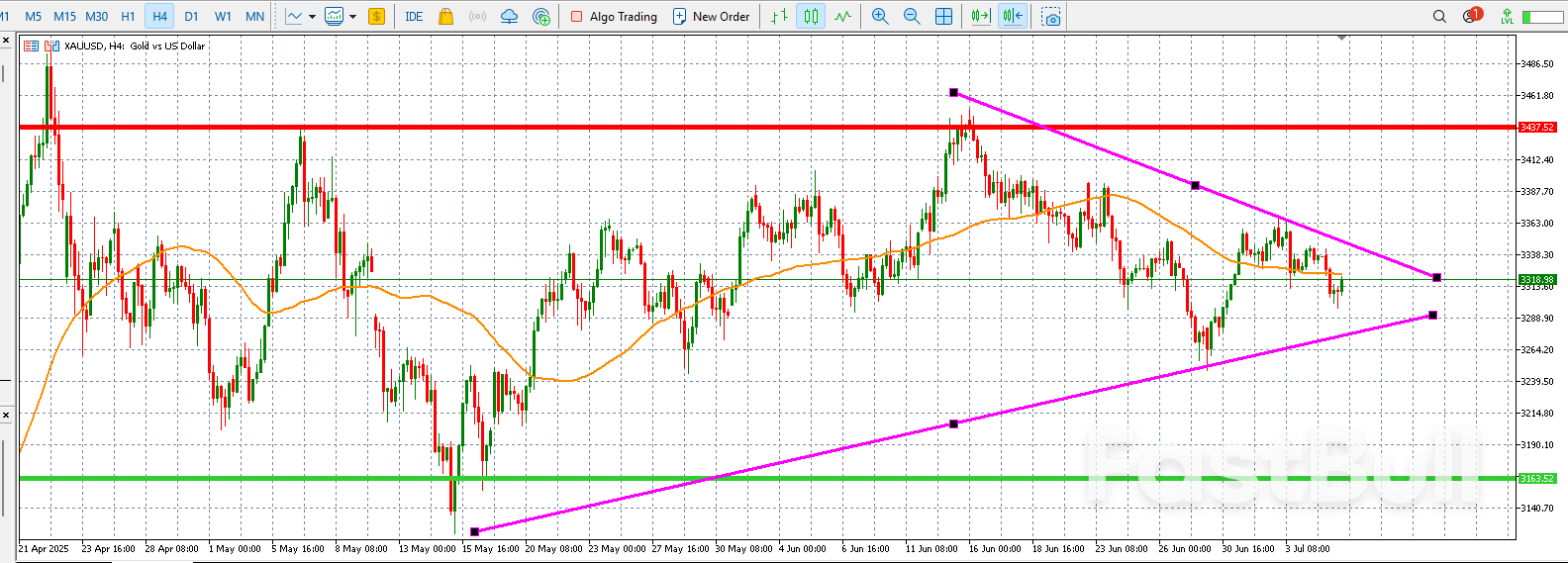This screenshot has width=1568, height=563.
Task: Click the tile windows grid icon
Action: coord(944,17)
